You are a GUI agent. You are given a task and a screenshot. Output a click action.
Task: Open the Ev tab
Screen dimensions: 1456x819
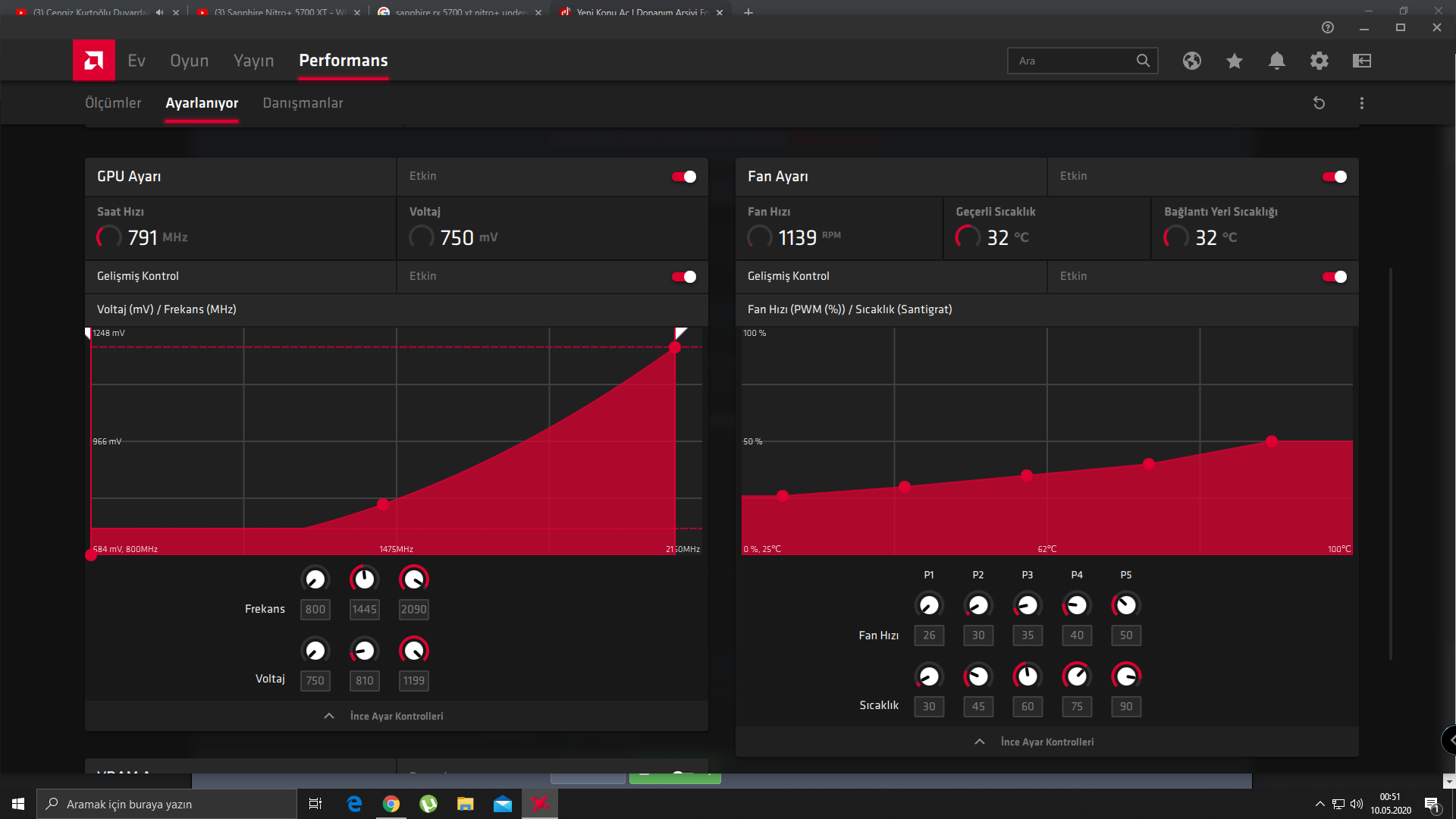point(136,61)
